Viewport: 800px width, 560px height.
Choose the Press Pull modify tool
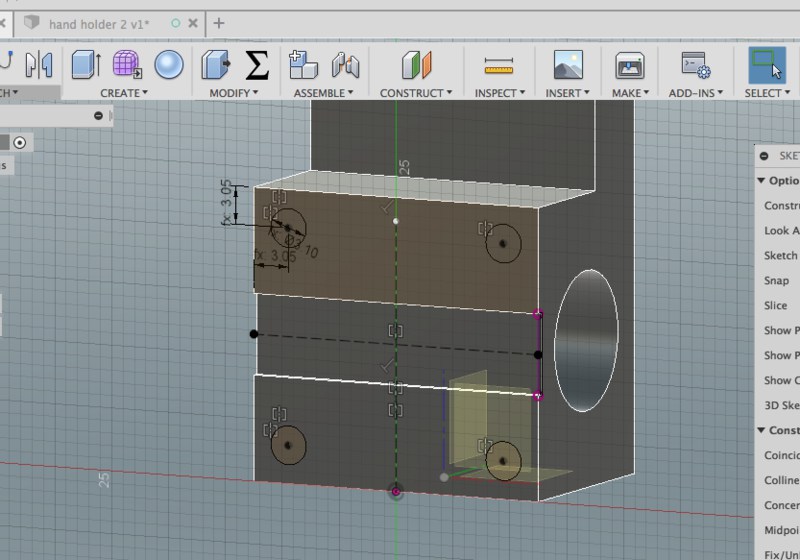pyautogui.click(x=215, y=65)
